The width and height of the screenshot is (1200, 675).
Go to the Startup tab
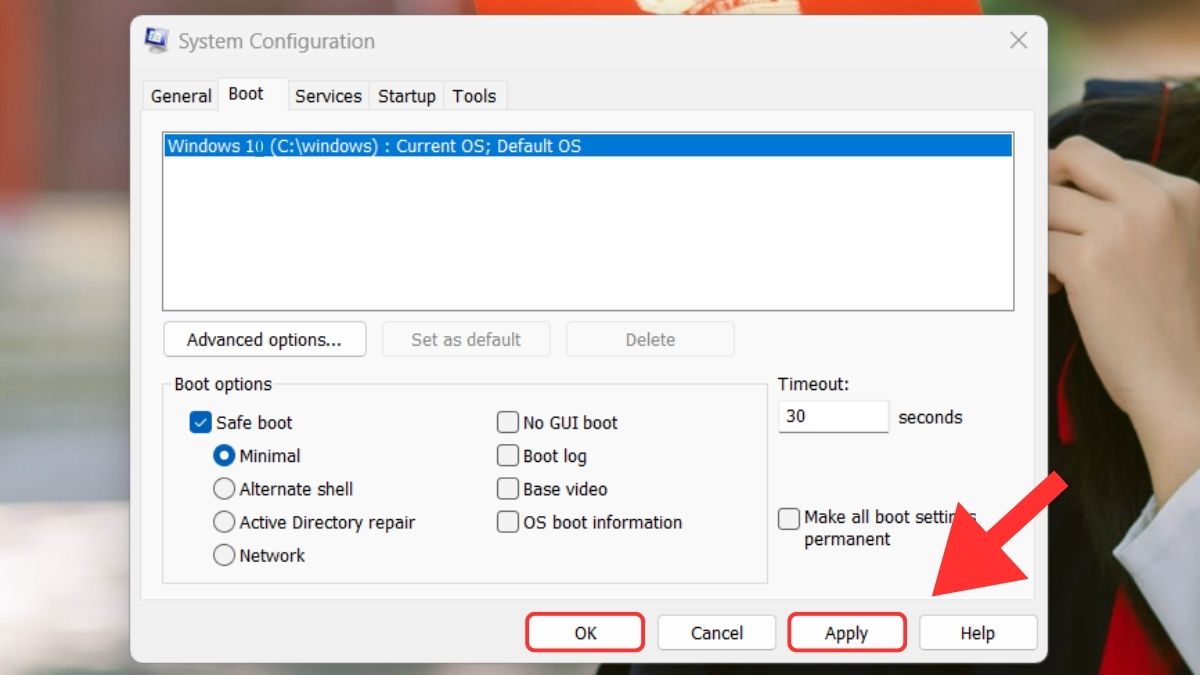406,96
